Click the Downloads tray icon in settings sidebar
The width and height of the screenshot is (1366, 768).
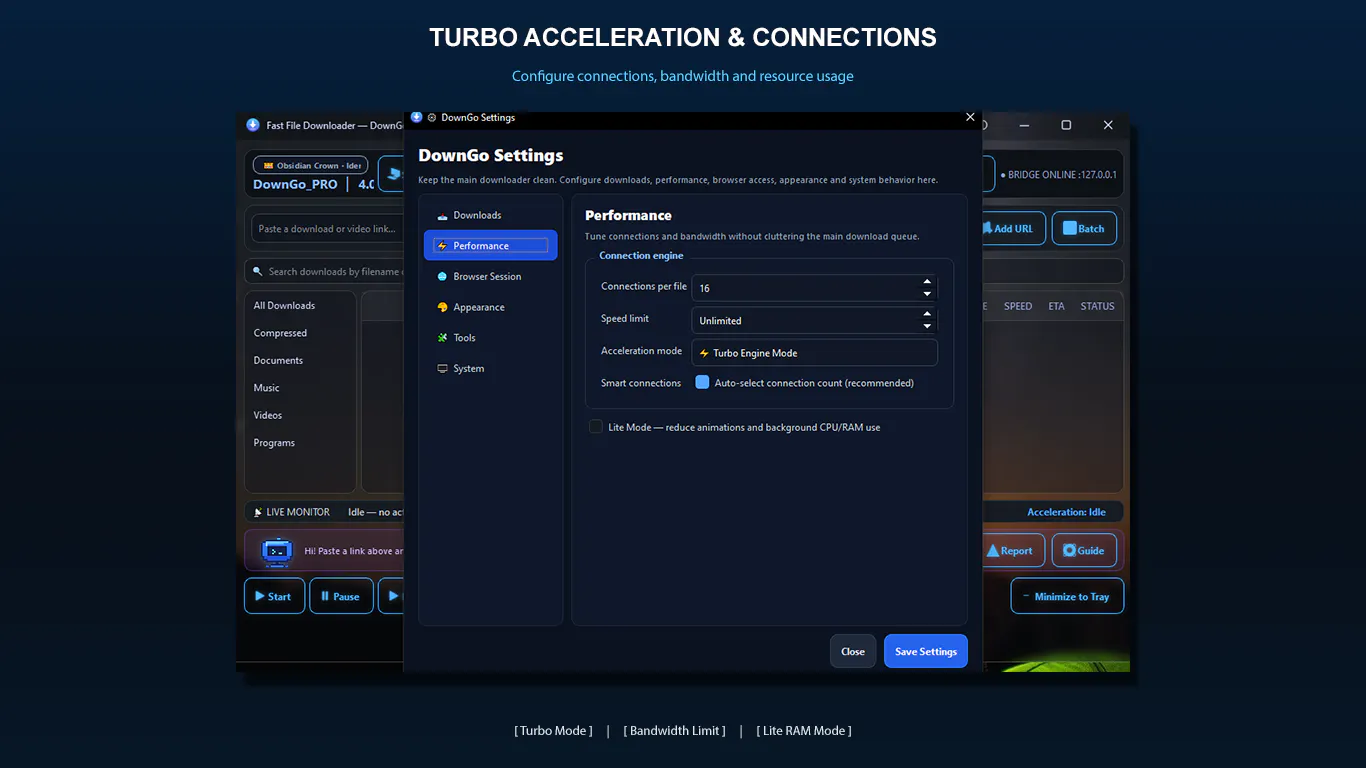click(442, 216)
